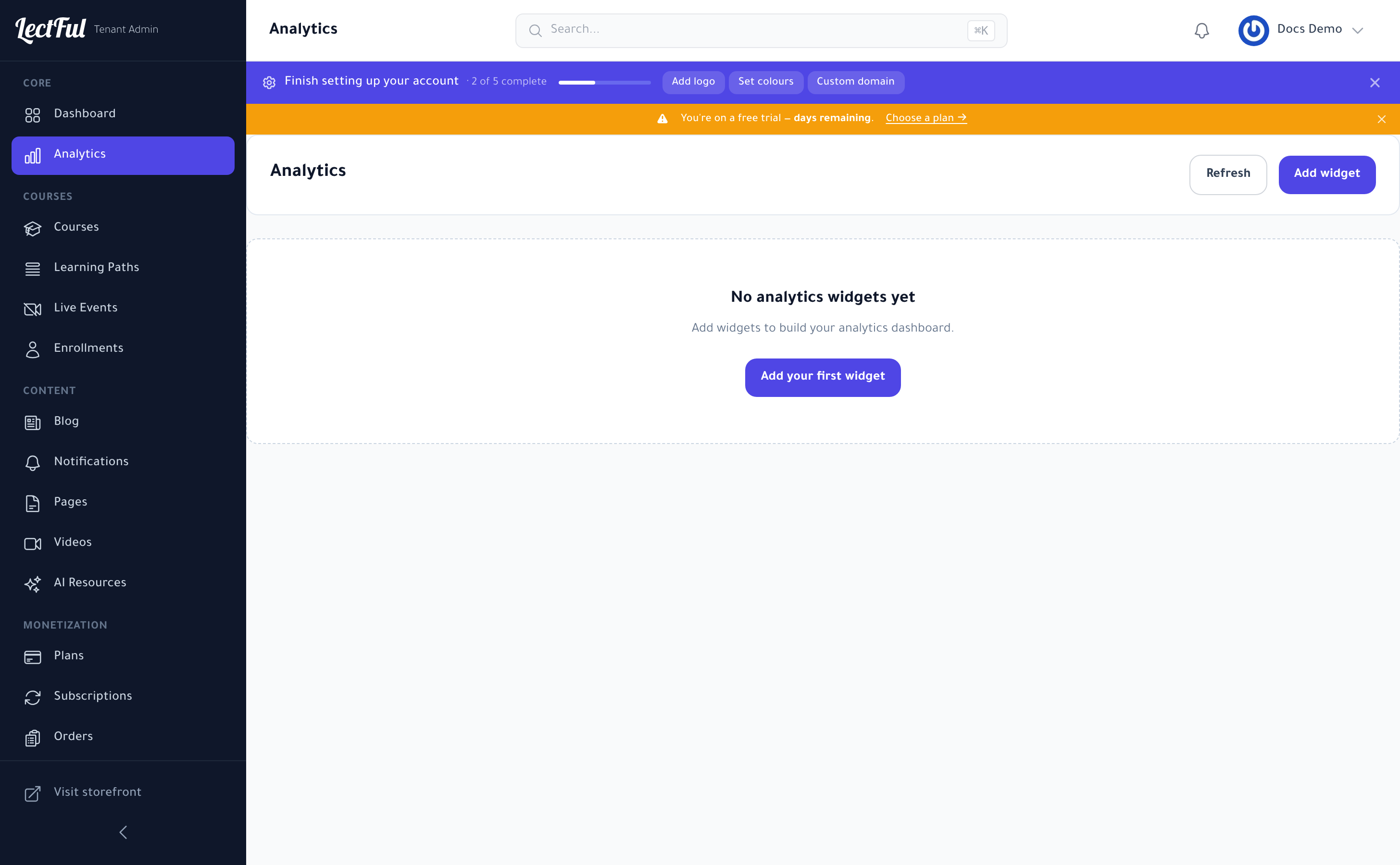Click the Subscriptions refresh icon
1400x865 pixels.
pos(33,697)
